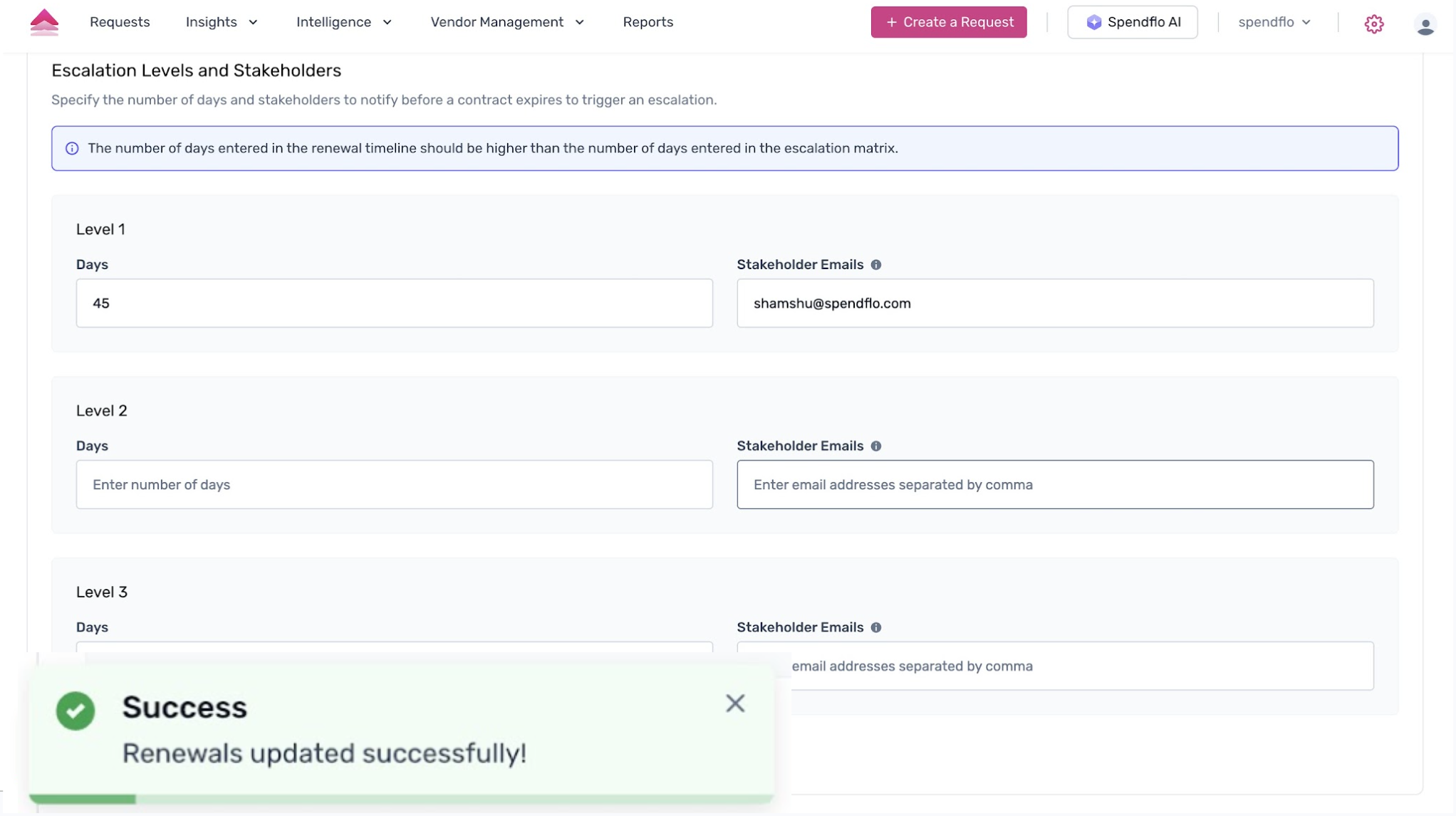The image size is (1456, 816).
Task: Click the info icon in renewal timeline banner
Action: coord(72,149)
